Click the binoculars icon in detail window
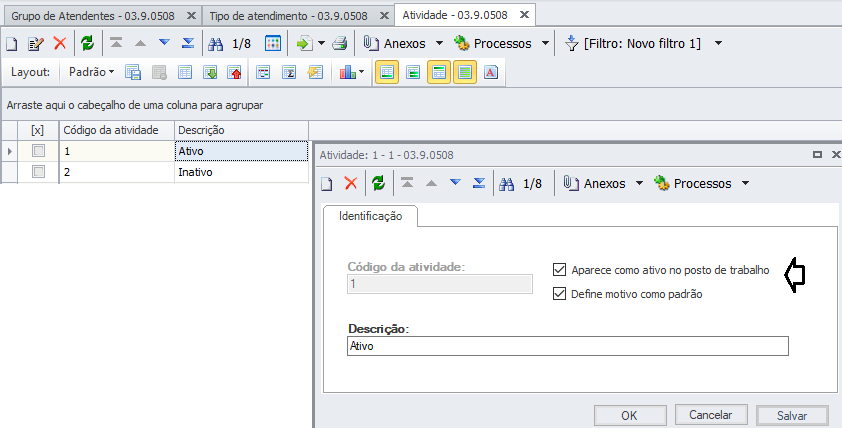Image resolution: width=842 pixels, height=428 pixels. click(x=506, y=184)
